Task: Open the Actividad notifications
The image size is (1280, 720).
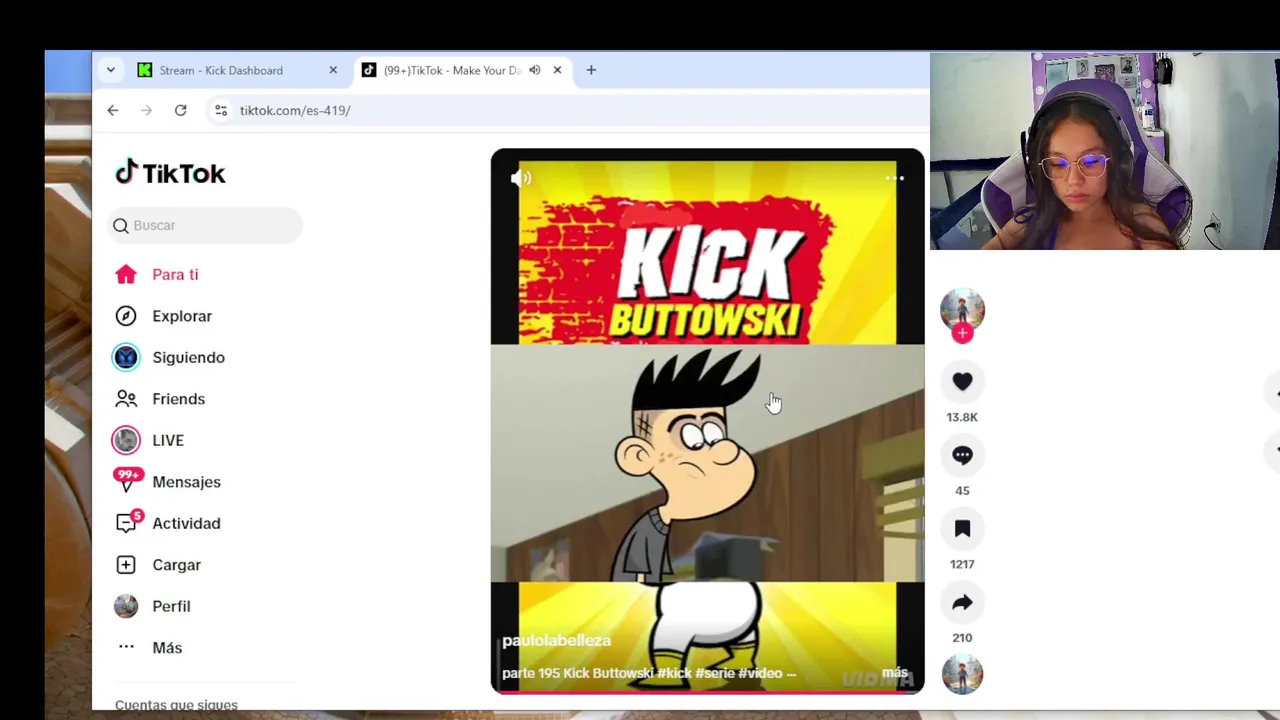Action: [167, 523]
